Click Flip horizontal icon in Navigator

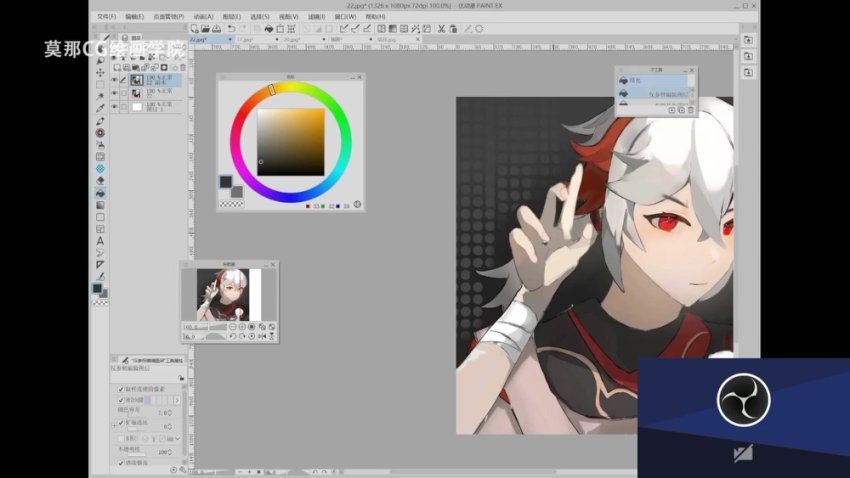click(x=262, y=337)
